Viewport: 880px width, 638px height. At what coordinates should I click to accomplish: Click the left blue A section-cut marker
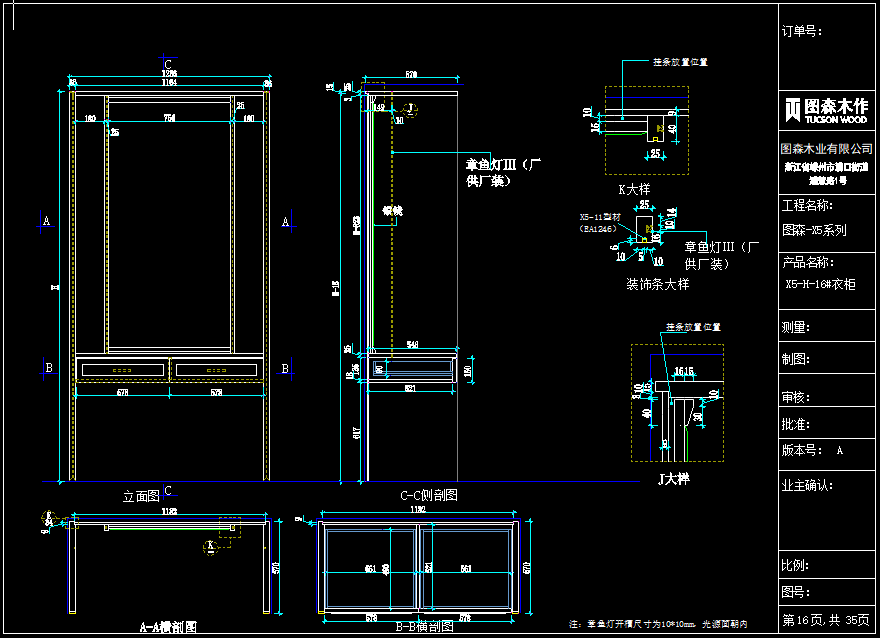44,221
